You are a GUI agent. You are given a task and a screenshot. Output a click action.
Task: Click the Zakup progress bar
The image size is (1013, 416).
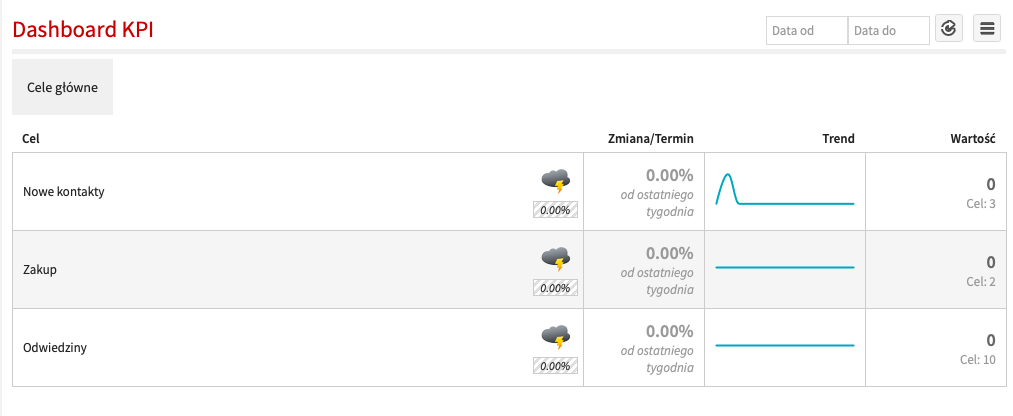pos(555,288)
